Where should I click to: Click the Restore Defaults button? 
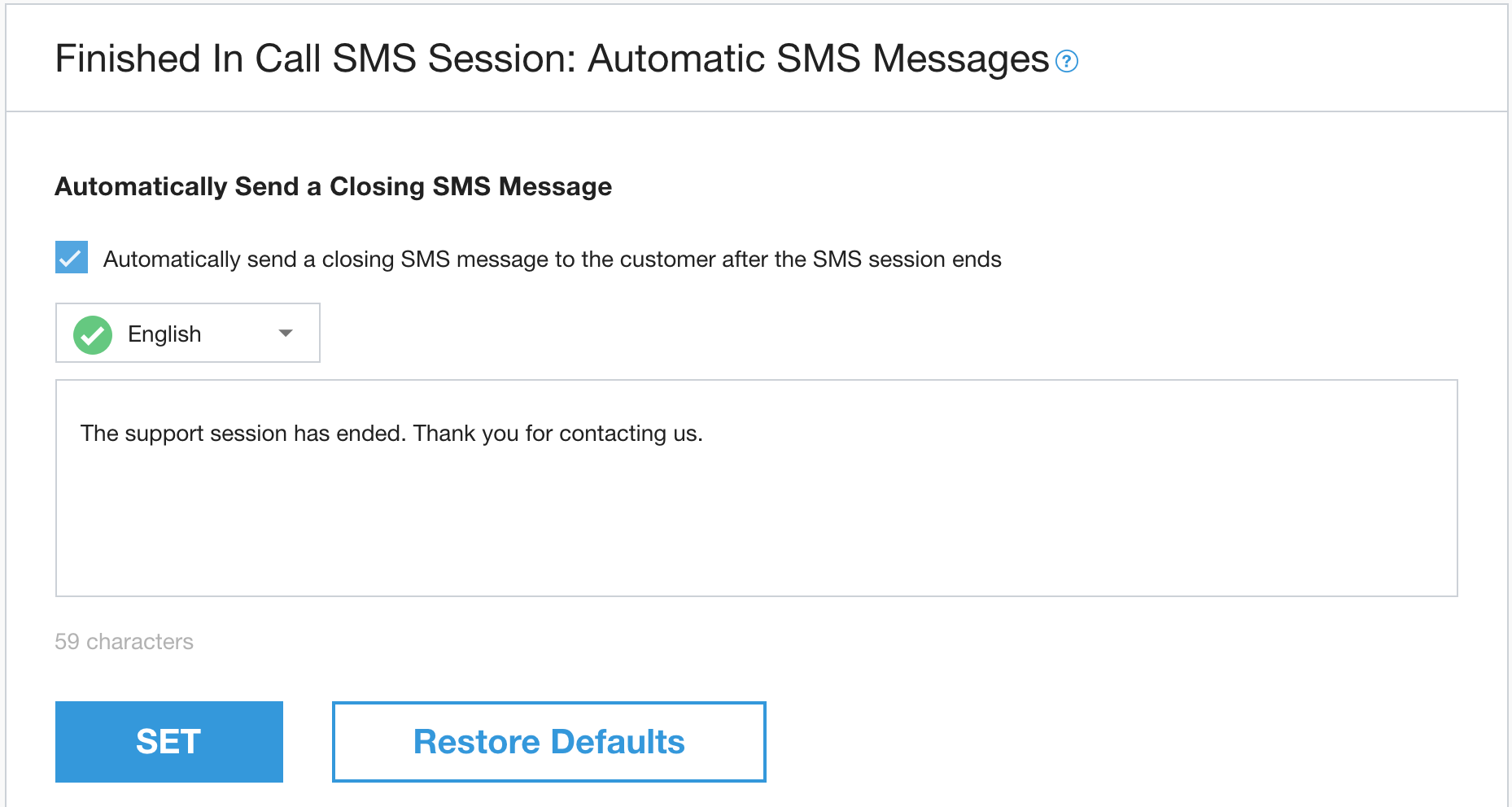click(548, 742)
